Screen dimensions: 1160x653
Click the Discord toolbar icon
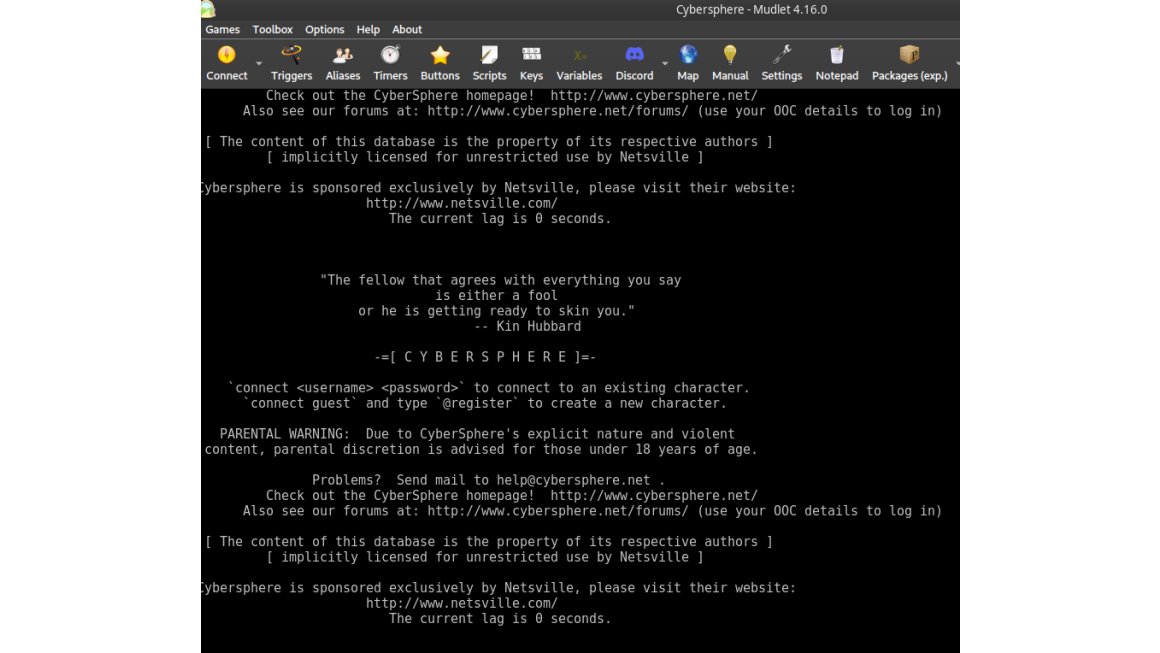click(x=634, y=63)
